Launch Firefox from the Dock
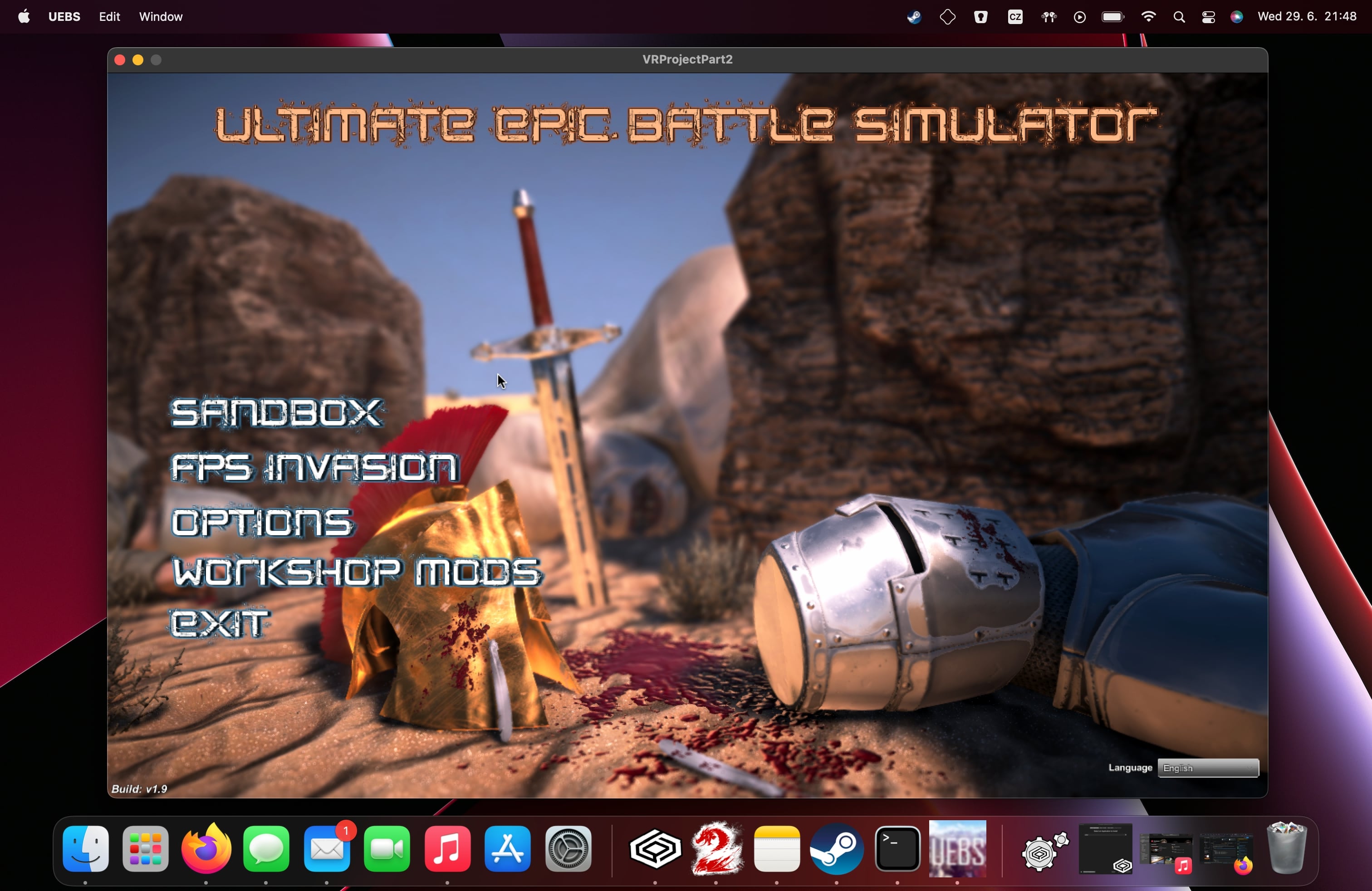The image size is (1372, 891). pos(206,849)
